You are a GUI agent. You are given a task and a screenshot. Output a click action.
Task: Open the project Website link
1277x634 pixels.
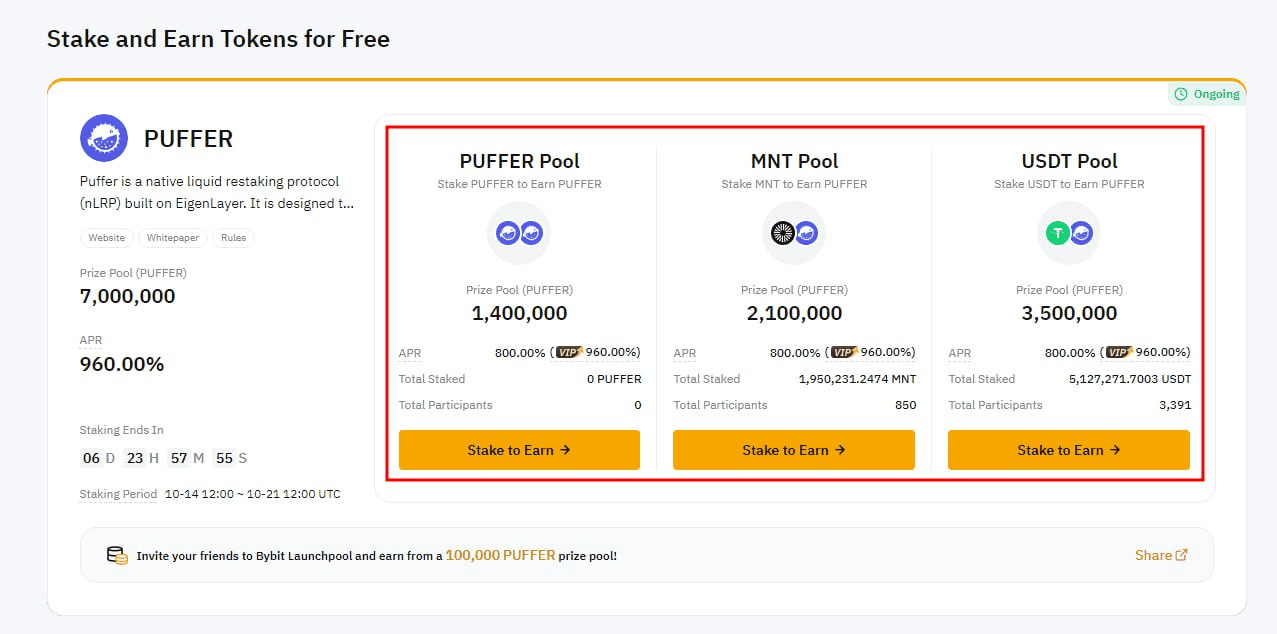coord(107,238)
